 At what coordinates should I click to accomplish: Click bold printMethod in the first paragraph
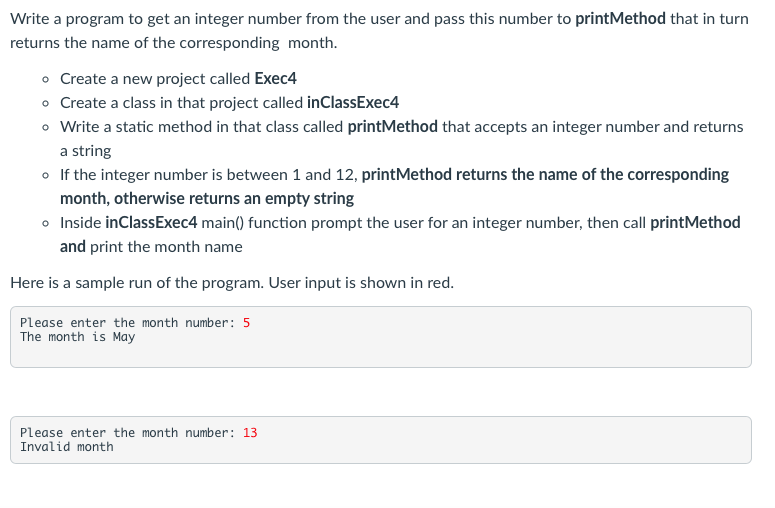[x=620, y=19]
